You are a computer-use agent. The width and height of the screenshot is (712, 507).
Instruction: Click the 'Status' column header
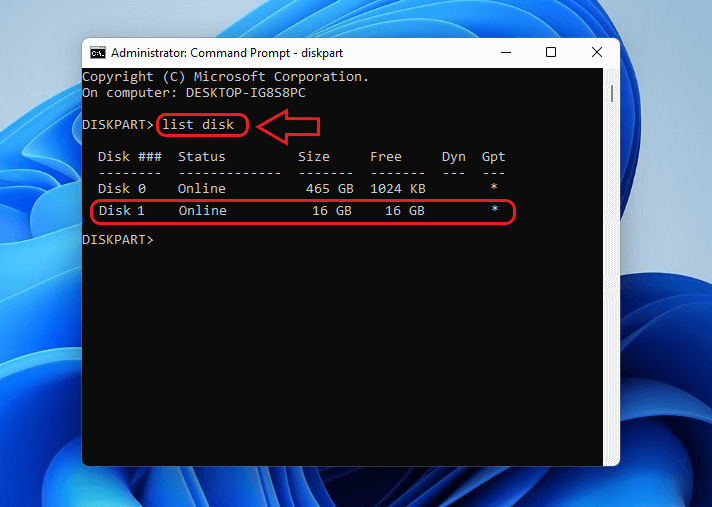tap(202, 157)
